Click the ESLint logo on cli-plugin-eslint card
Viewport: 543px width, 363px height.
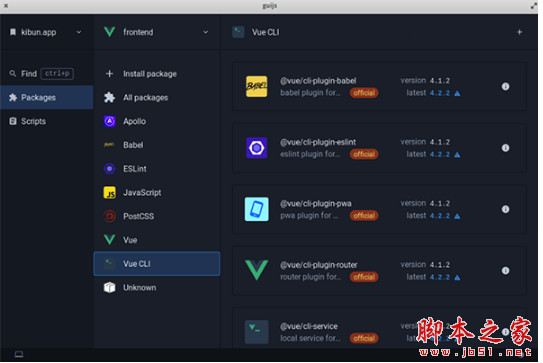(257, 148)
